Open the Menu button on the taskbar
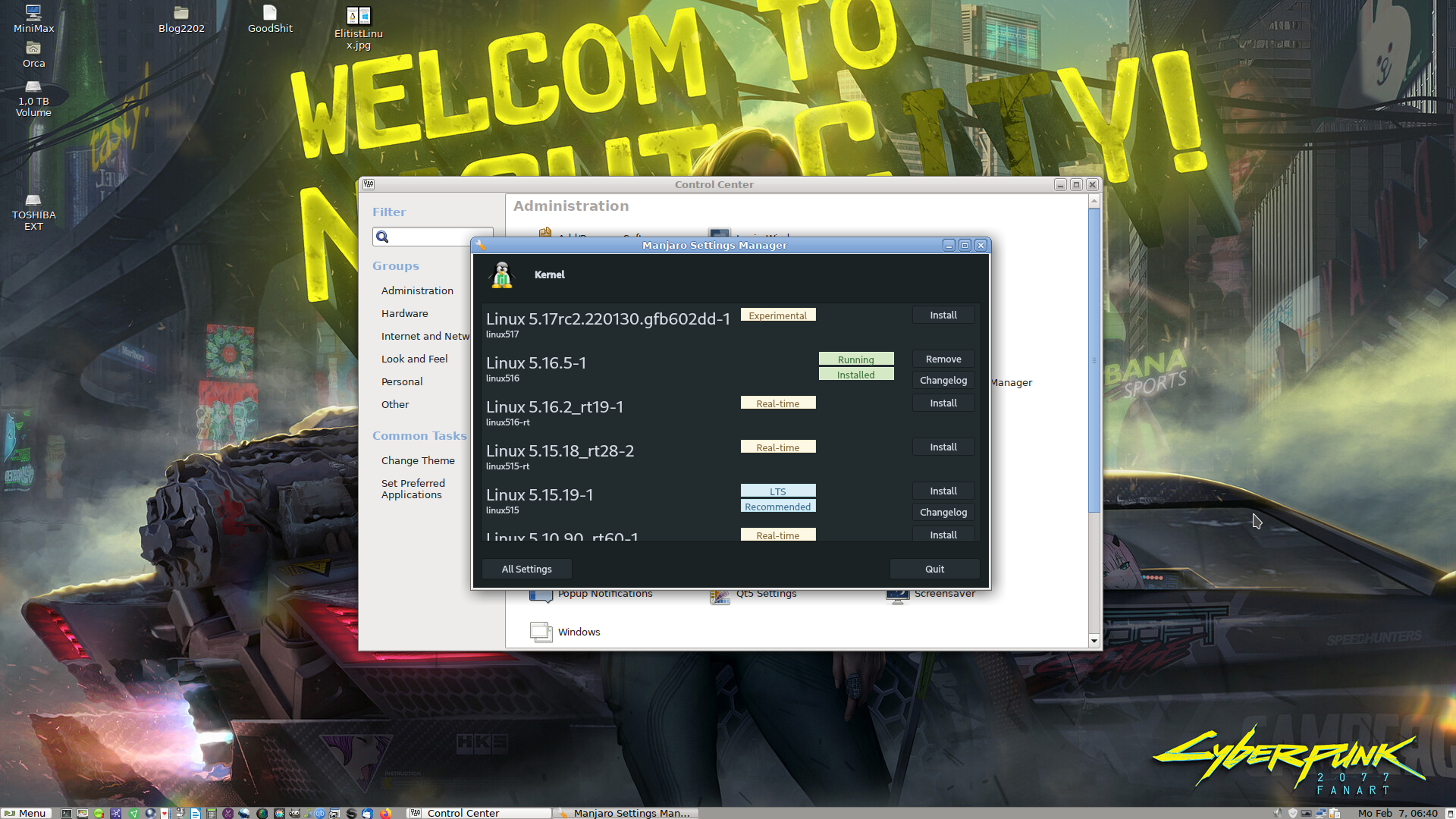Viewport: 1456px width, 819px height. pos(26,813)
